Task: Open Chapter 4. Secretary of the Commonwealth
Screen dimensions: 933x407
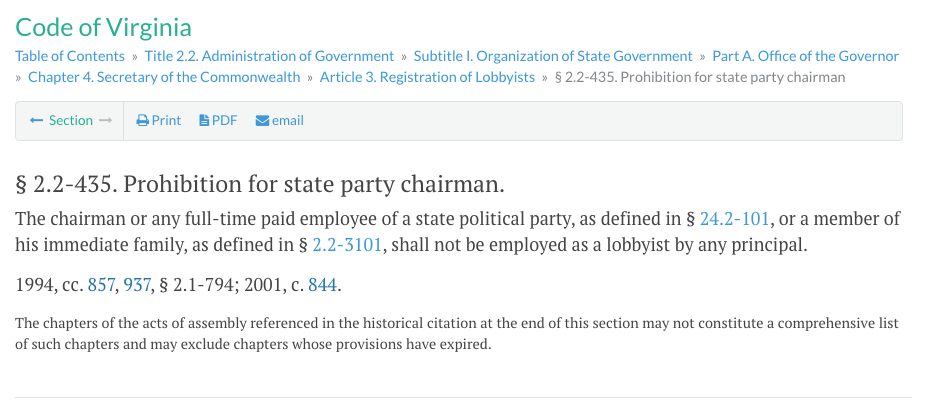Action: click(x=164, y=77)
